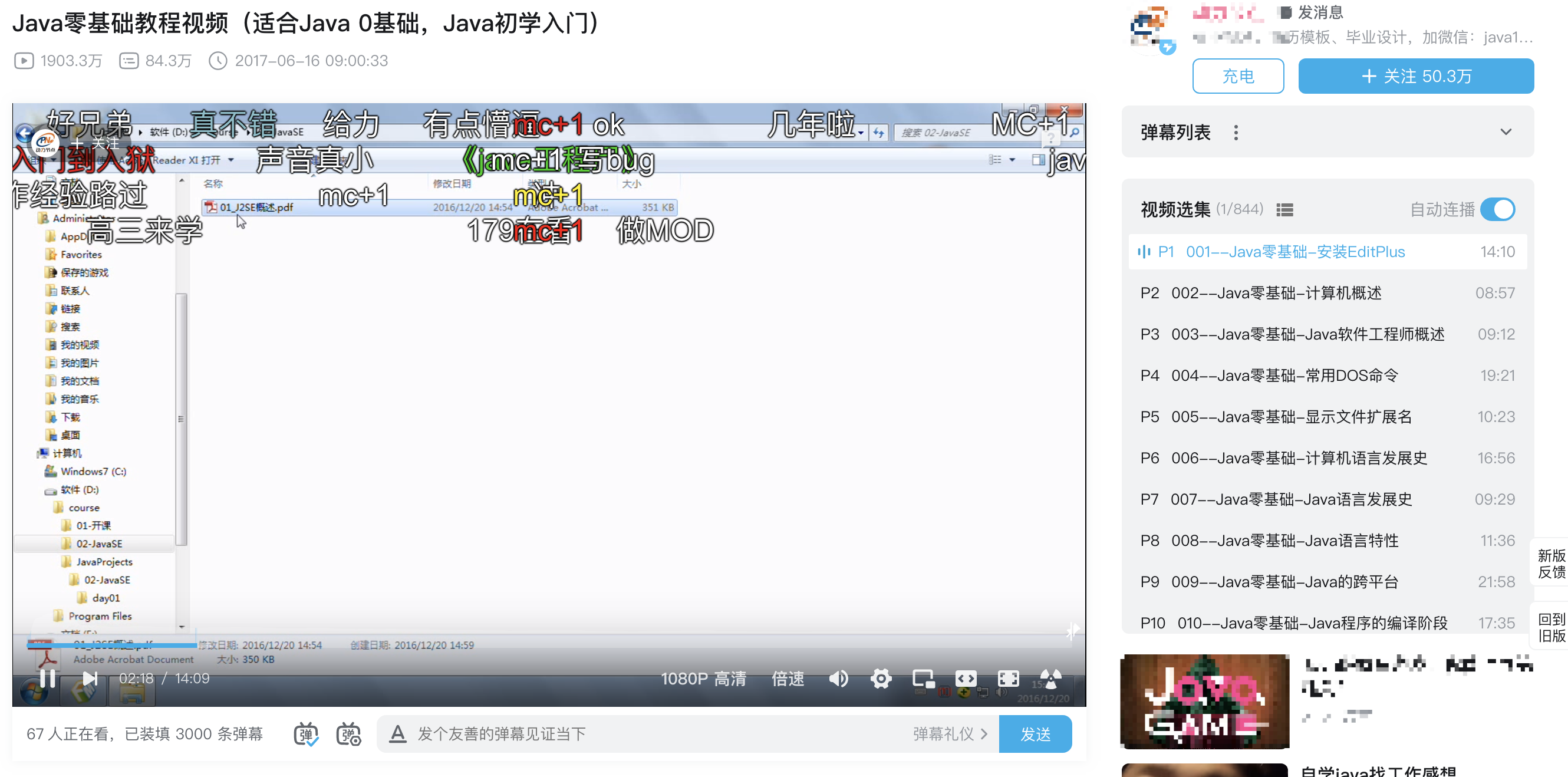Open the 倍速 playback speed menu
This screenshot has height=777, width=1568.
tap(788, 679)
